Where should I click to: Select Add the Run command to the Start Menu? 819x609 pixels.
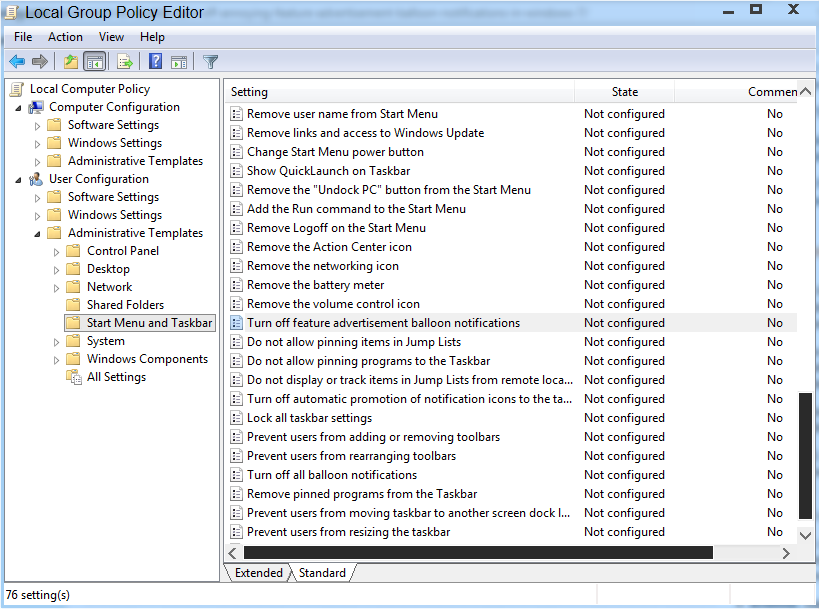pyautogui.click(x=356, y=209)
